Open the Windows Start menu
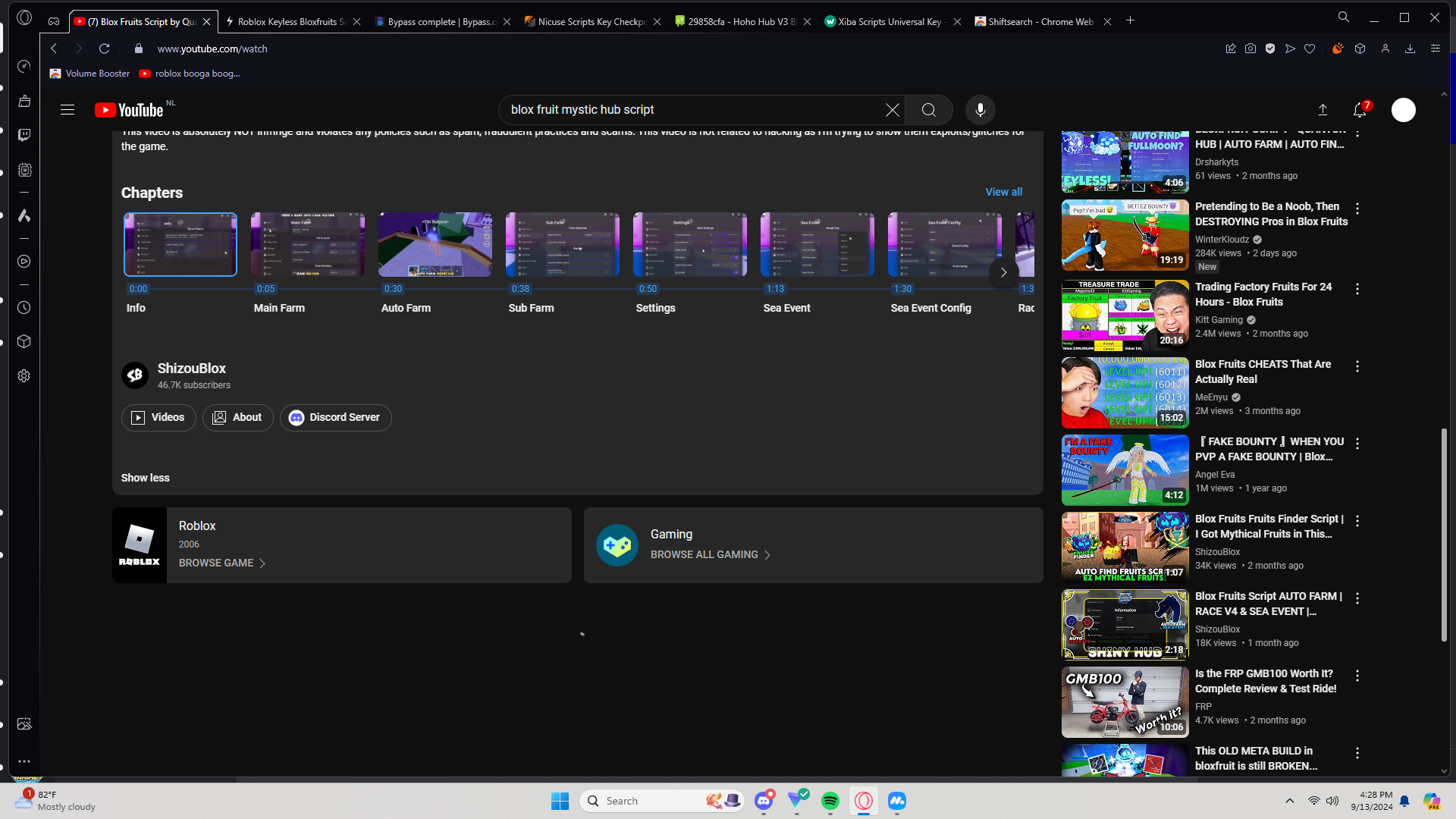 pyautogui.click(x=560, y=801)
